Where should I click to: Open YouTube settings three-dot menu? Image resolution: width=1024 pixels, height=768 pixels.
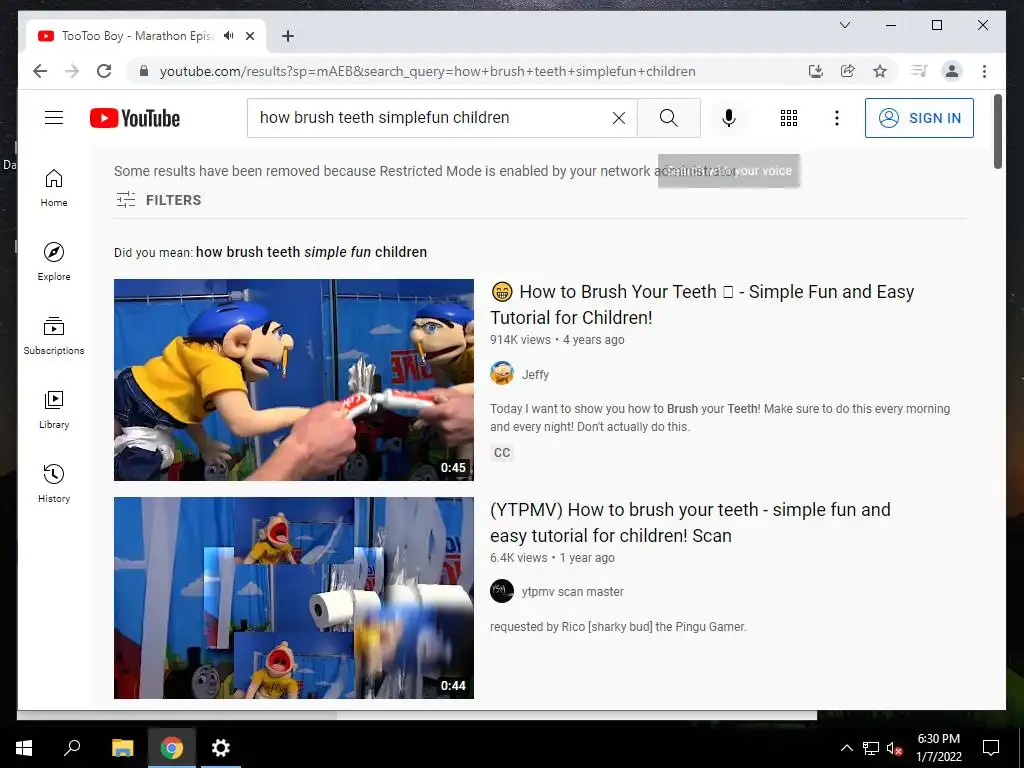click(837, 118)
